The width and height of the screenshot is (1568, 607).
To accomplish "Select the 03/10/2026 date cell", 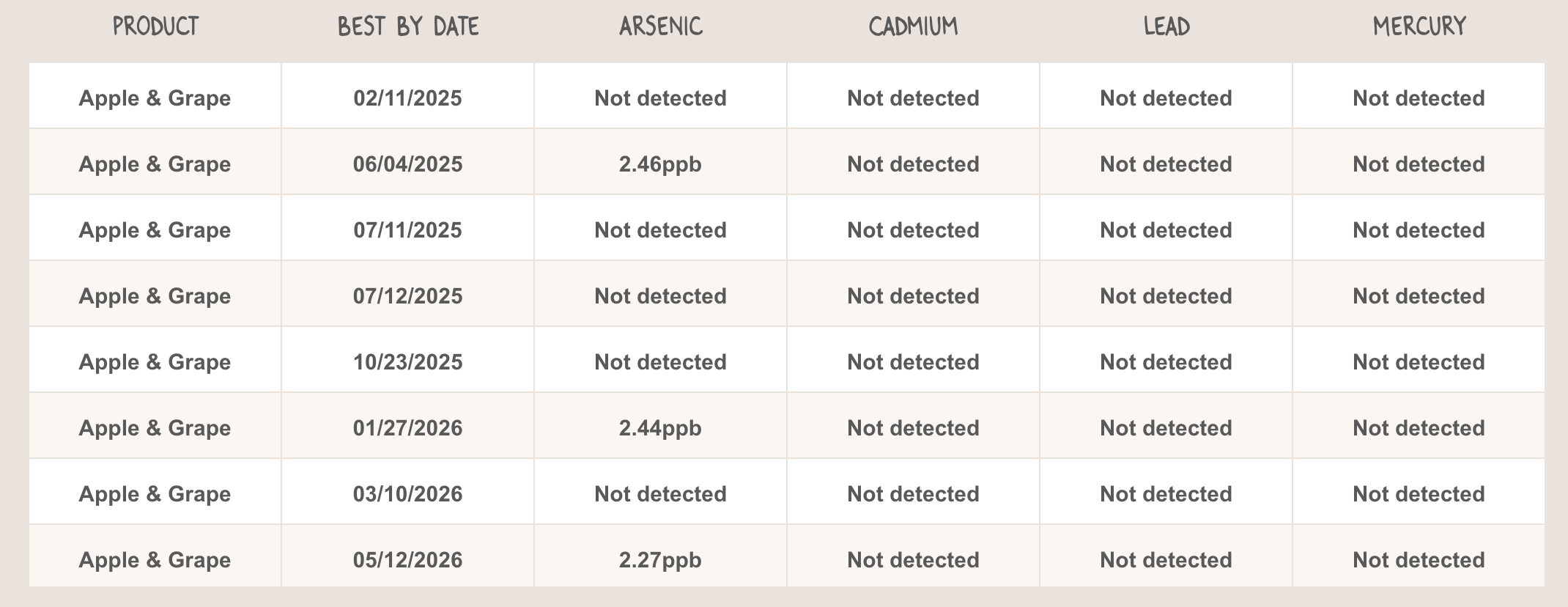I will (408, 494).
